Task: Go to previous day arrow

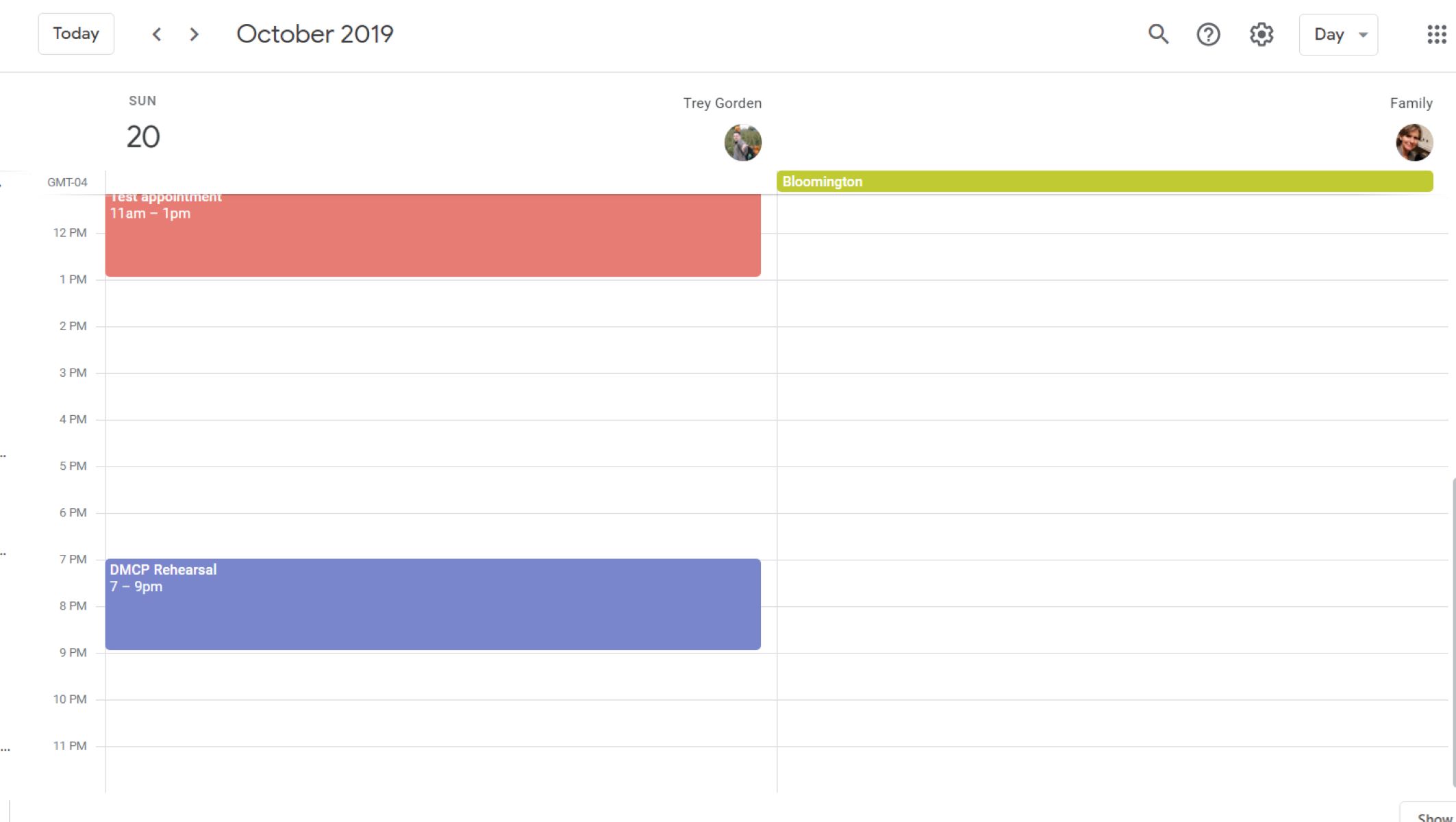Action: [157, 34]
